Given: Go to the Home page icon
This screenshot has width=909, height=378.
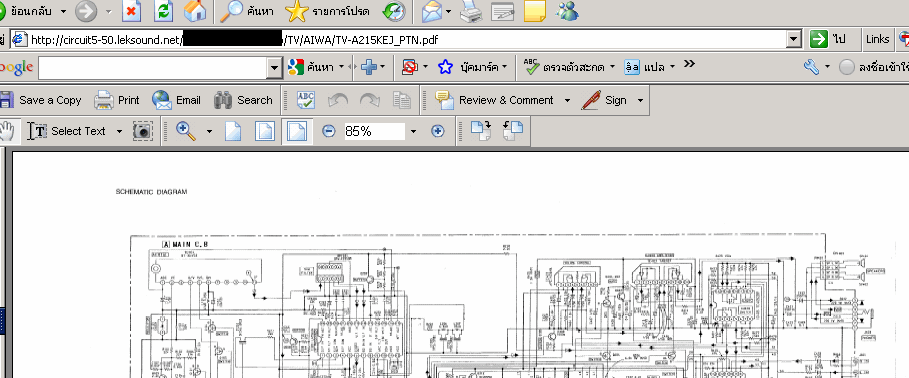Looking at the screenshot, I should (x=195, y=11).
